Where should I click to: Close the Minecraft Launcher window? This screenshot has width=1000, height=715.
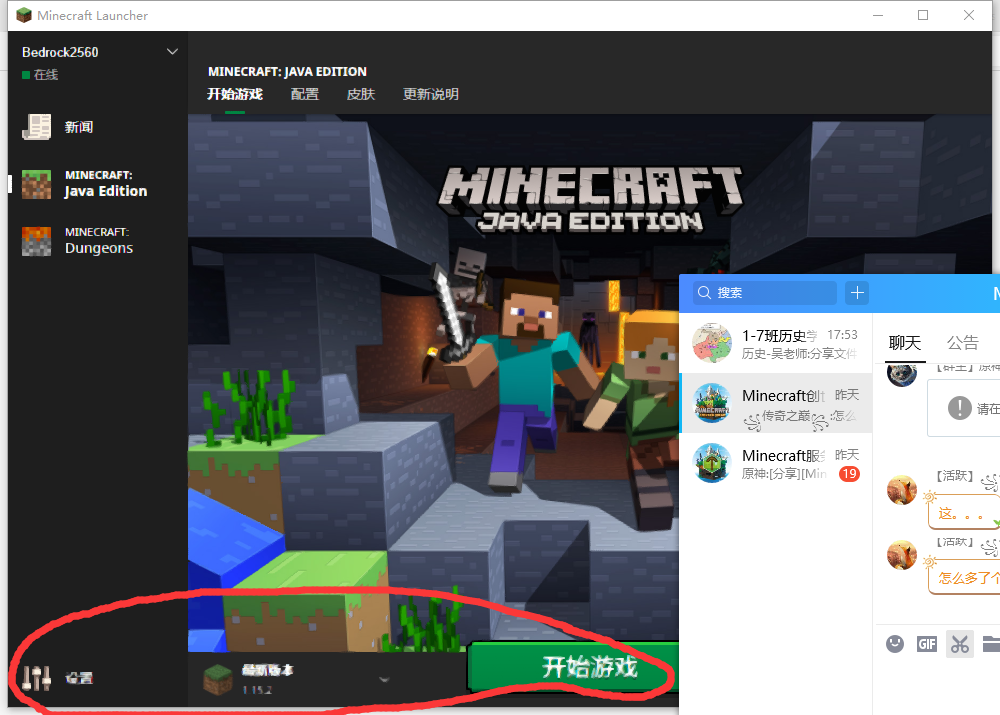coord(969,15)
